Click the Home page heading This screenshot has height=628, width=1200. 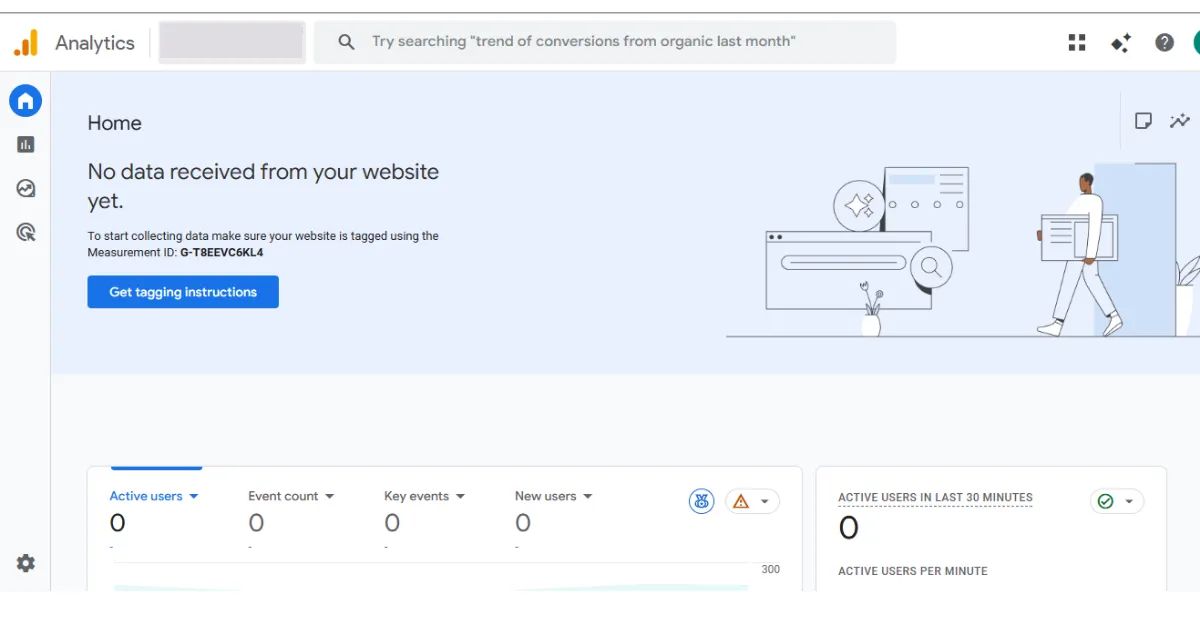[x=115, y=123]
